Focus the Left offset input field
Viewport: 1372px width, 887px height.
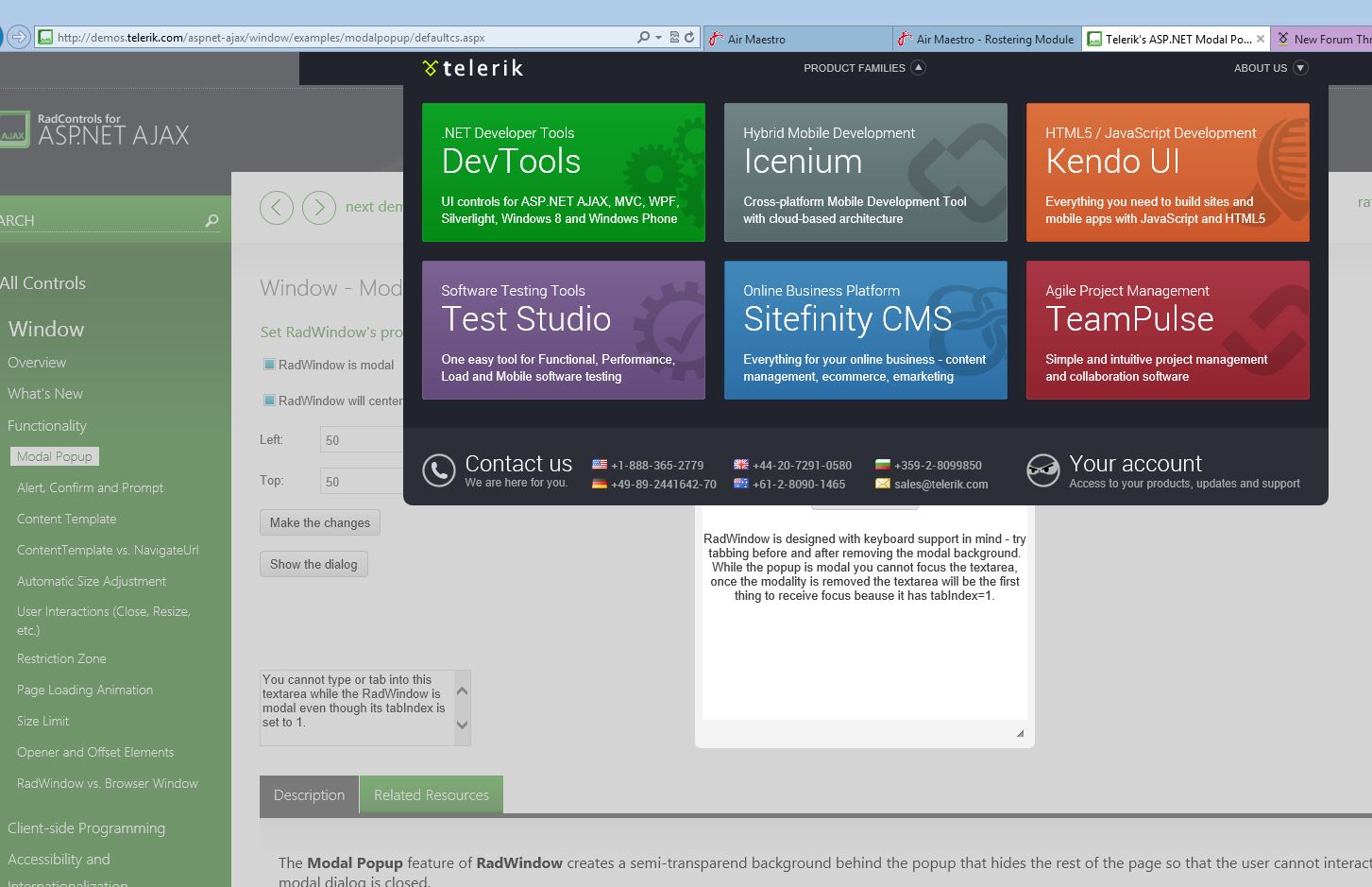pyautogui.click(x=362, y=439)
